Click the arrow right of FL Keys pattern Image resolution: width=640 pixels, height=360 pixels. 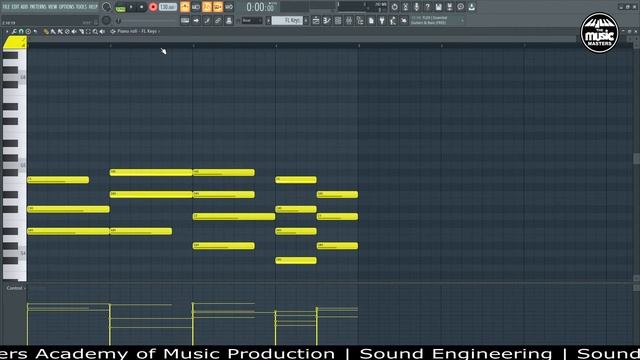pyautogui.click(x=306, y=20)
